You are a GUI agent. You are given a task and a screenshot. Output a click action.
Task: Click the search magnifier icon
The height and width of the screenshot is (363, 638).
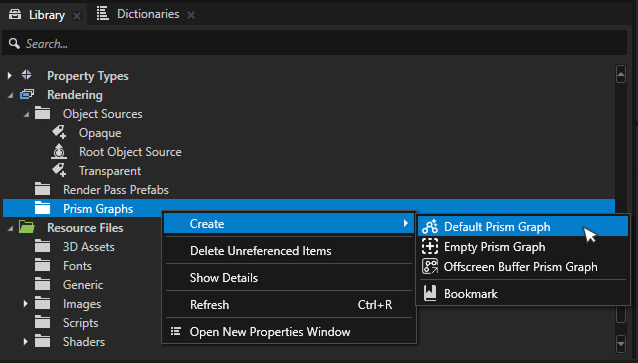[x=14, y=43]
